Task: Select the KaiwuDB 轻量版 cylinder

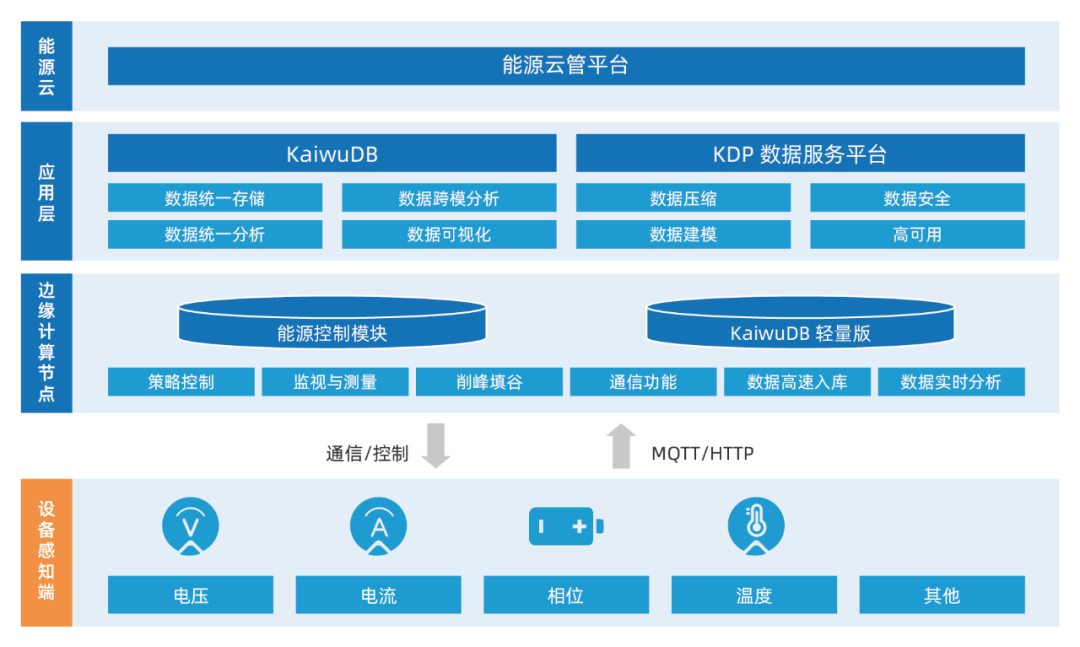Action: [800, 322]
